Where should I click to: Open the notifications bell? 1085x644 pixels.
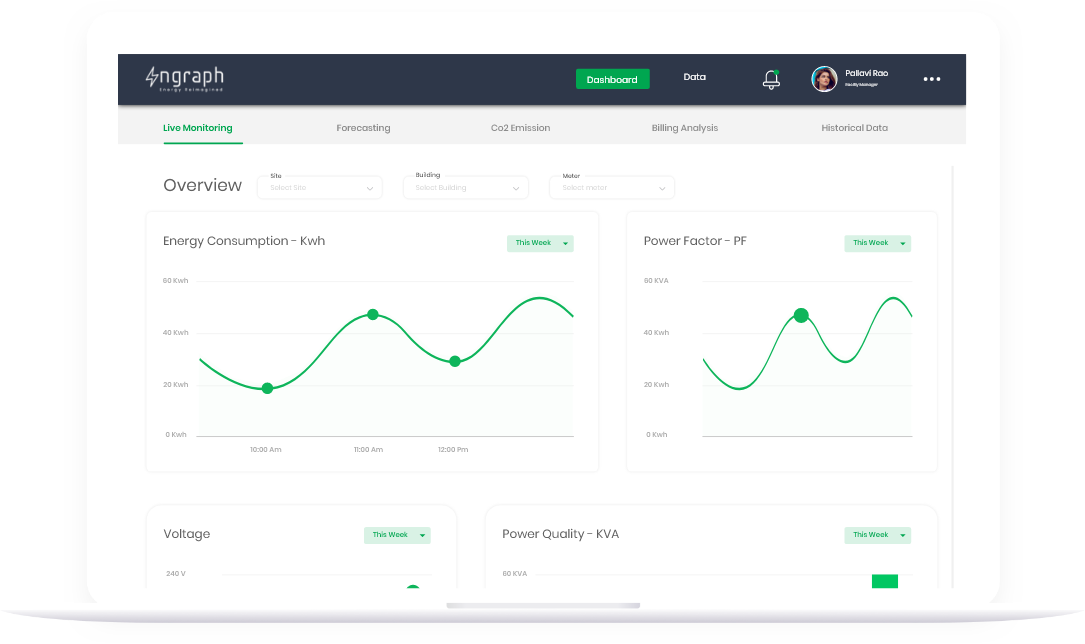(x=771, y=80)
